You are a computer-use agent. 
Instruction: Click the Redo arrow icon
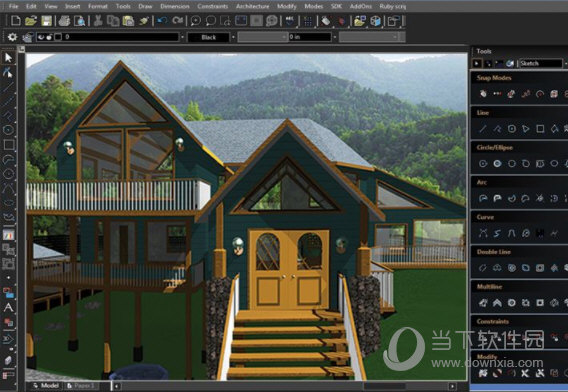[177, 21]
